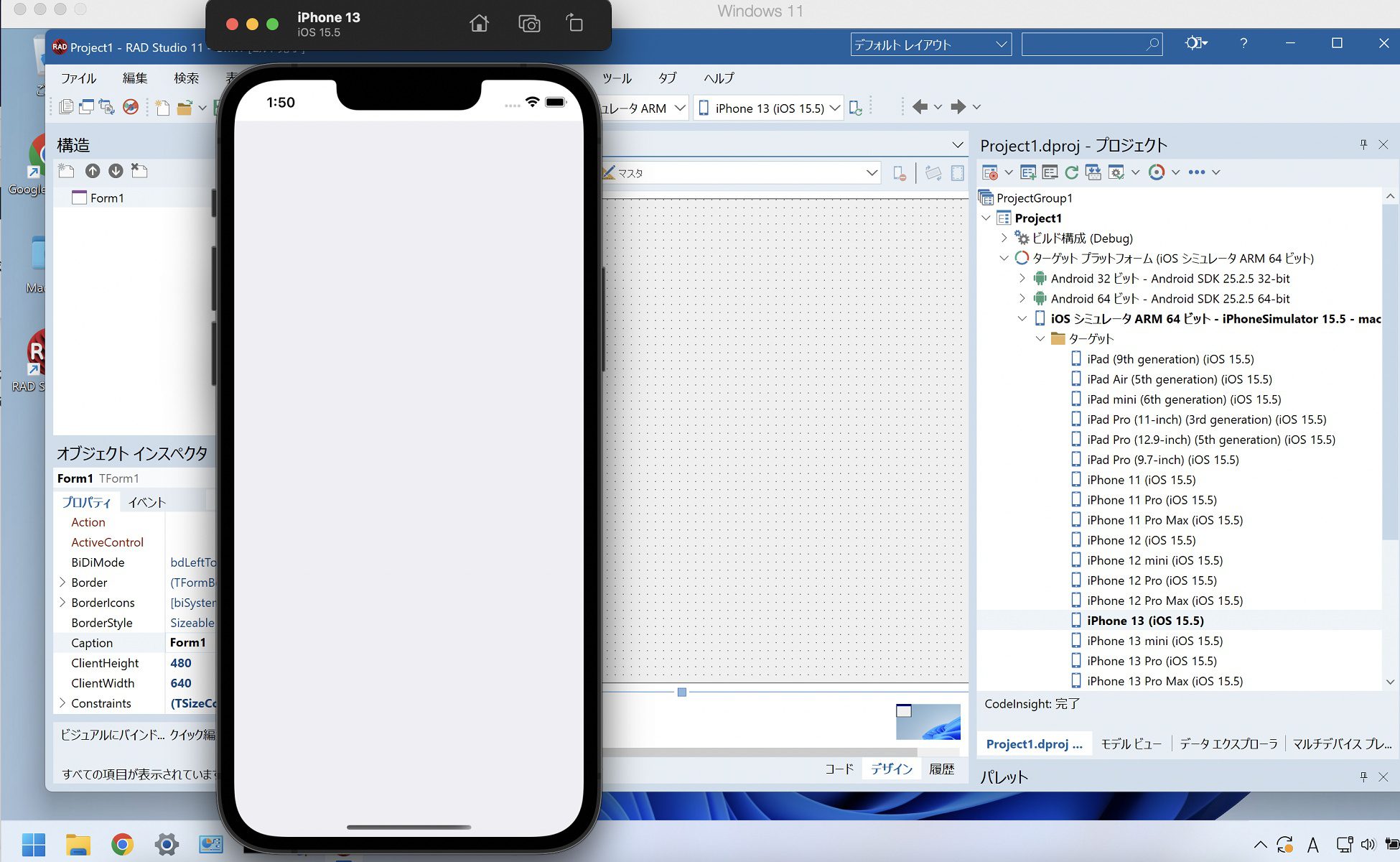Collapse the ターゲット プラットフォーム node
This screenshot has height=862, width=1400.
coord(1004,258)
